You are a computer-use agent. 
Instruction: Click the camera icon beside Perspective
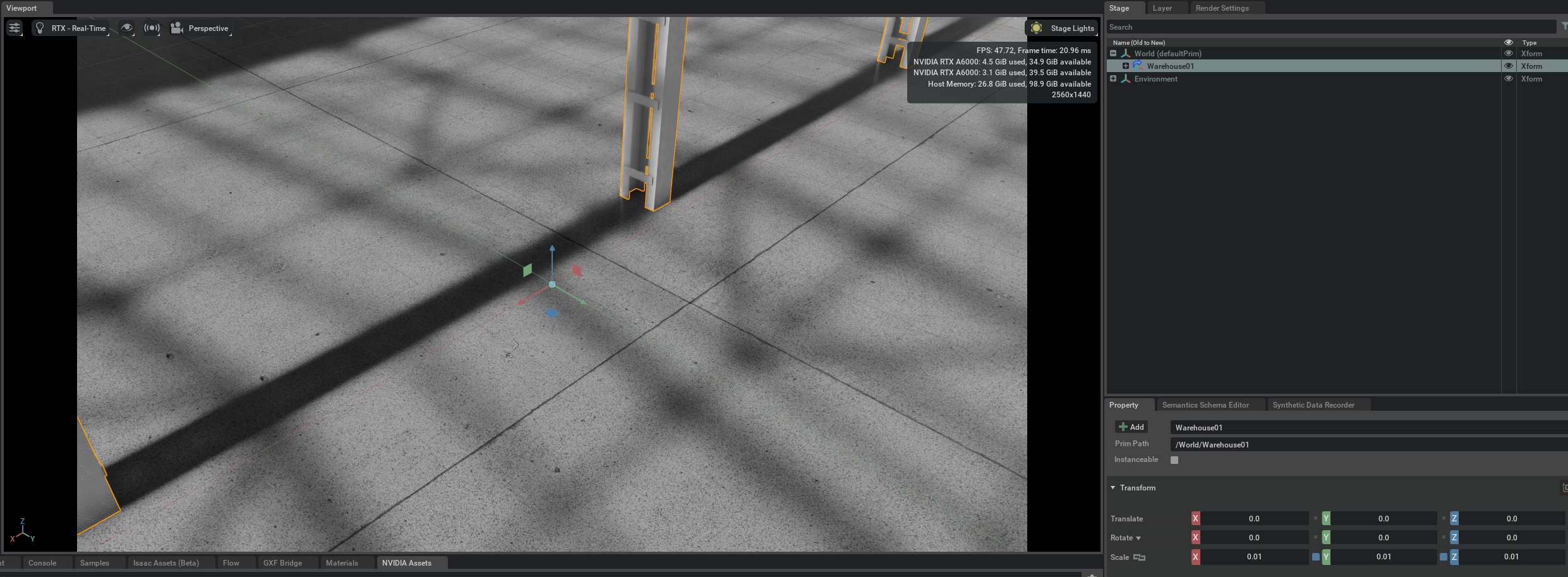[x=177, y=28]
